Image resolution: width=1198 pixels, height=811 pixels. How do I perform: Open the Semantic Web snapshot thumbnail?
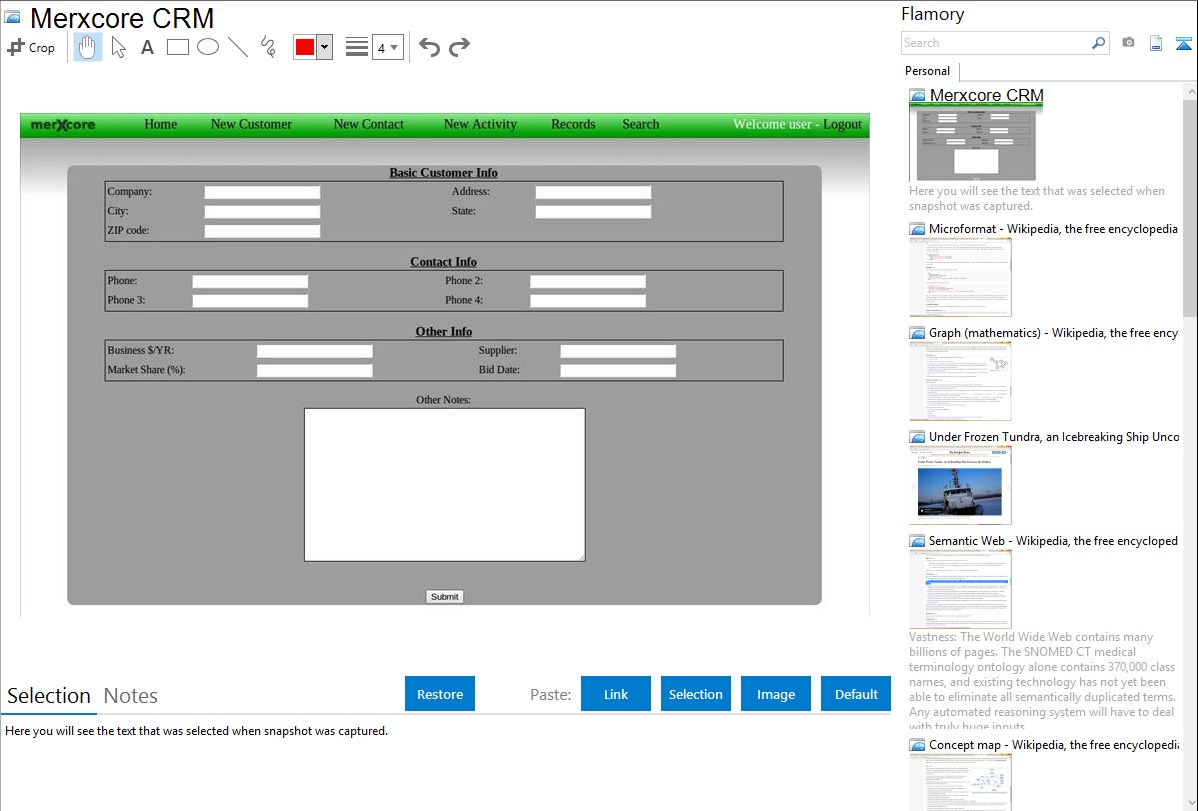coord(960,589)
